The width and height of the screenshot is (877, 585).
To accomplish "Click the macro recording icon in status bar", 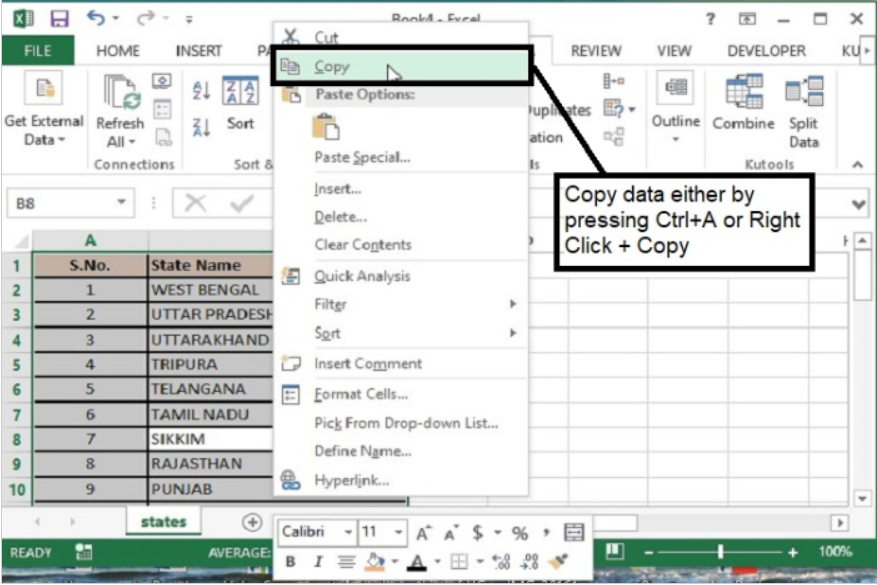I will (83, 552).
